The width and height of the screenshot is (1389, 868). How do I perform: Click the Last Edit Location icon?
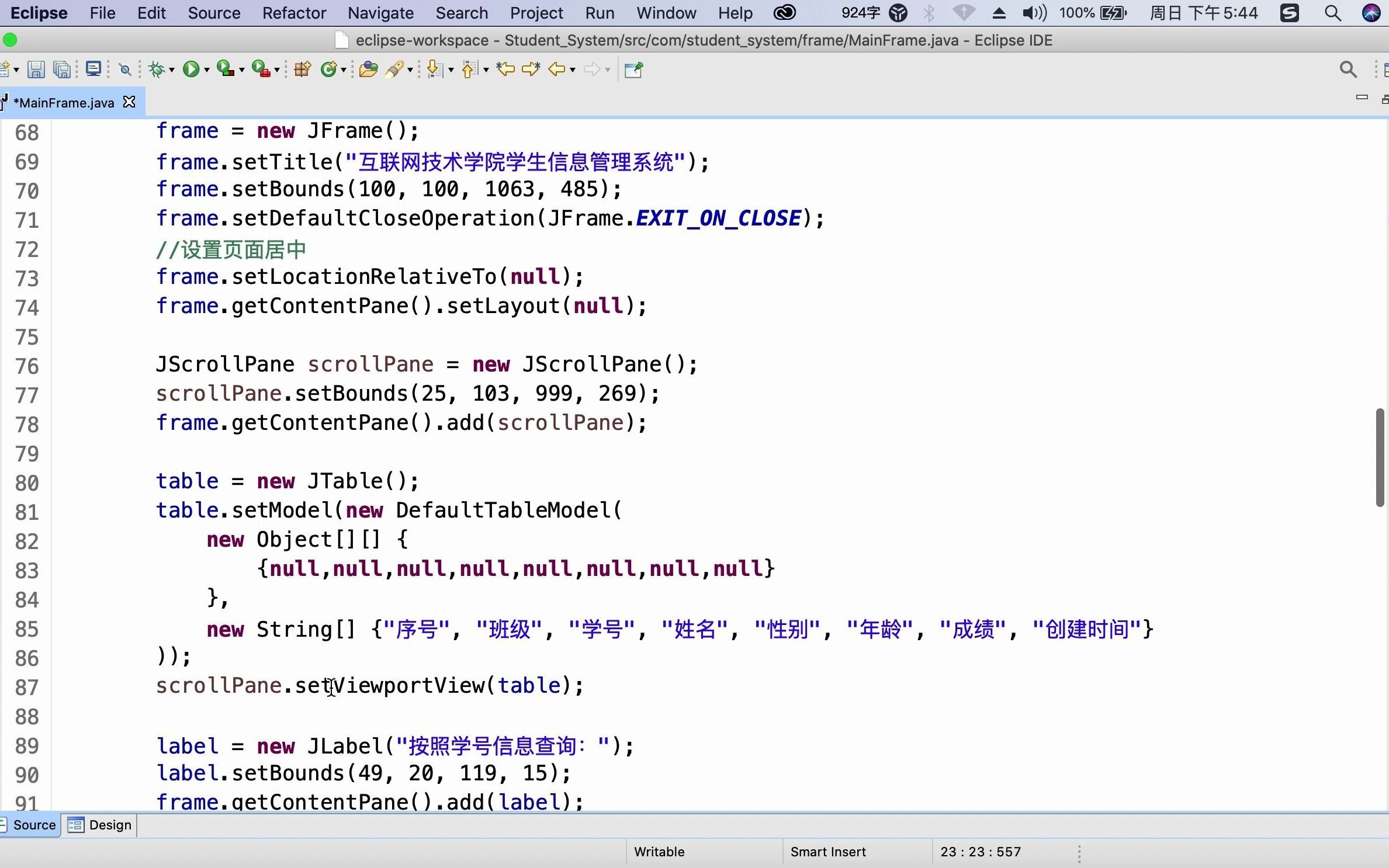point(505,70)
